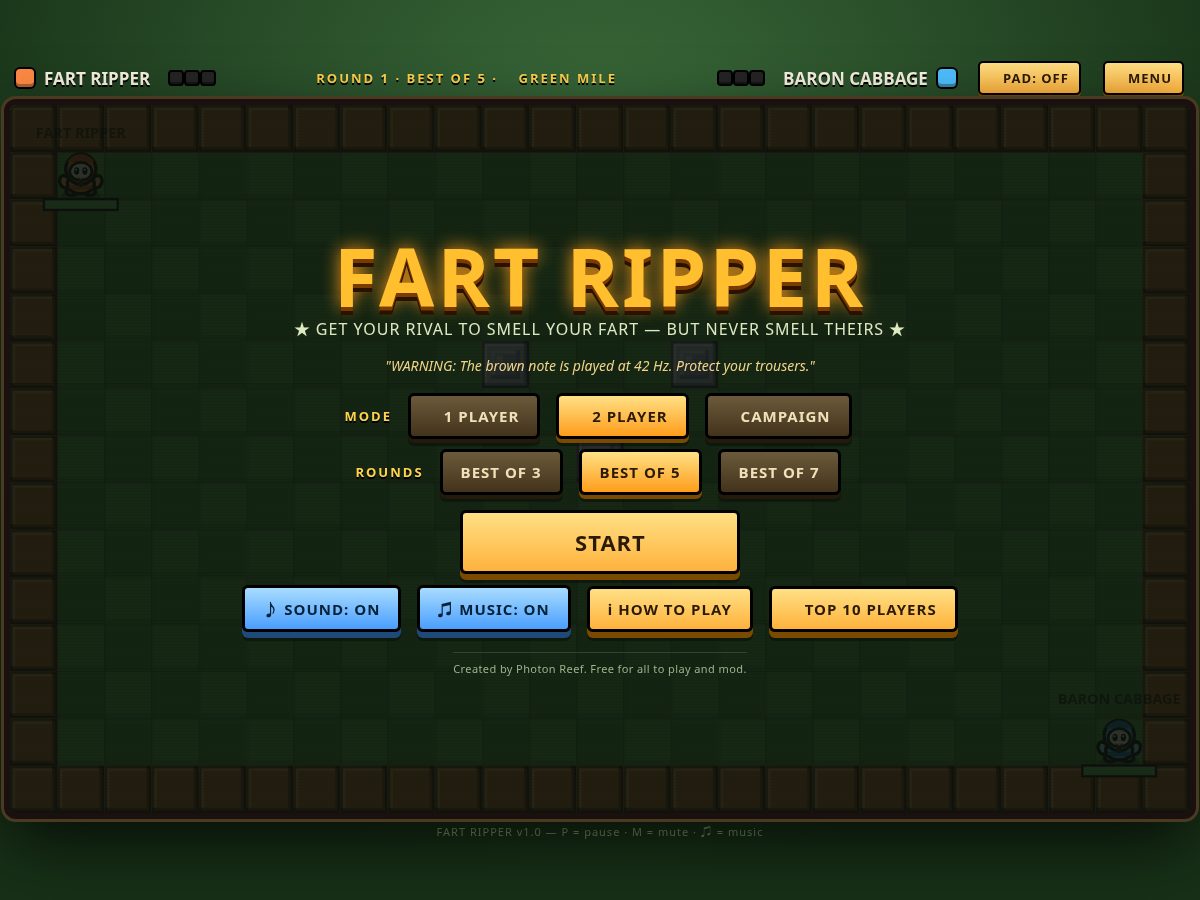Set rounds to Best of 7
Viewport: 1200px width, 900px height.
pos(779,472)
